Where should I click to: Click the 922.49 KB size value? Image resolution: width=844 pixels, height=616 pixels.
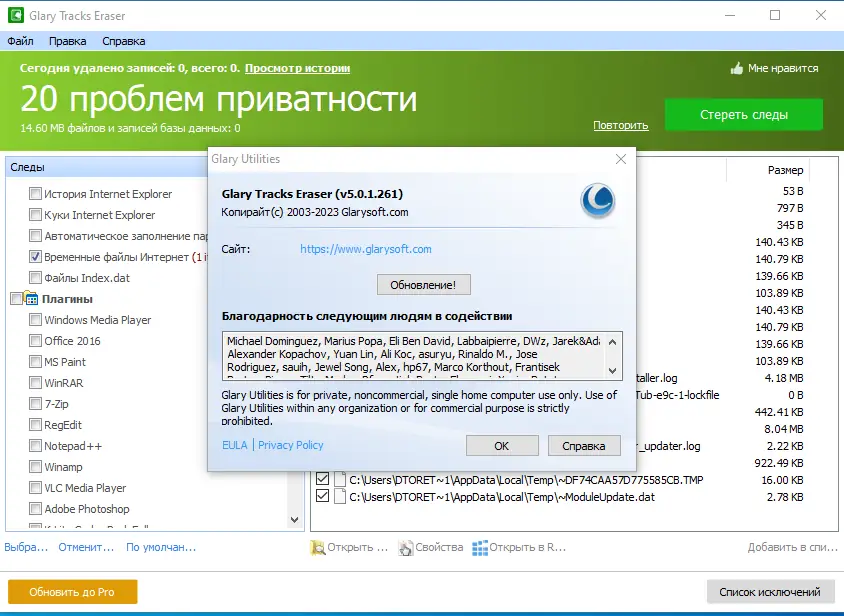click(778, 463)
